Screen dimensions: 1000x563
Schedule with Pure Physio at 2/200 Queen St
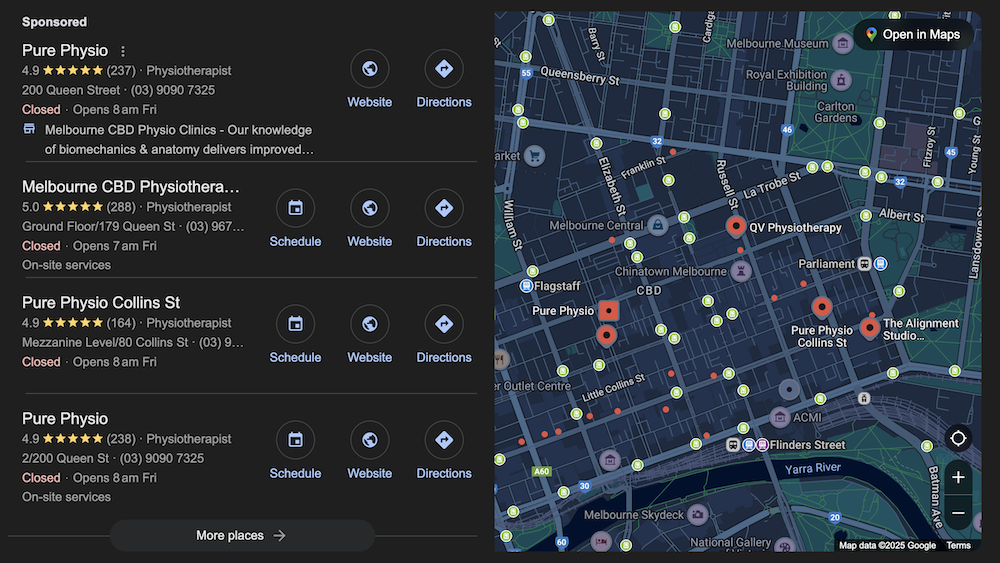point(295,451)
